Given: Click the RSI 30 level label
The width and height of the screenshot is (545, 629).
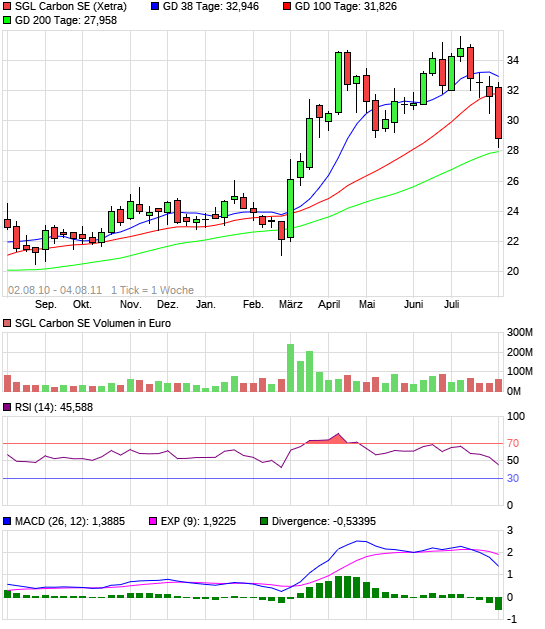Looking at the screenshot, I should (x=513, y=478).
